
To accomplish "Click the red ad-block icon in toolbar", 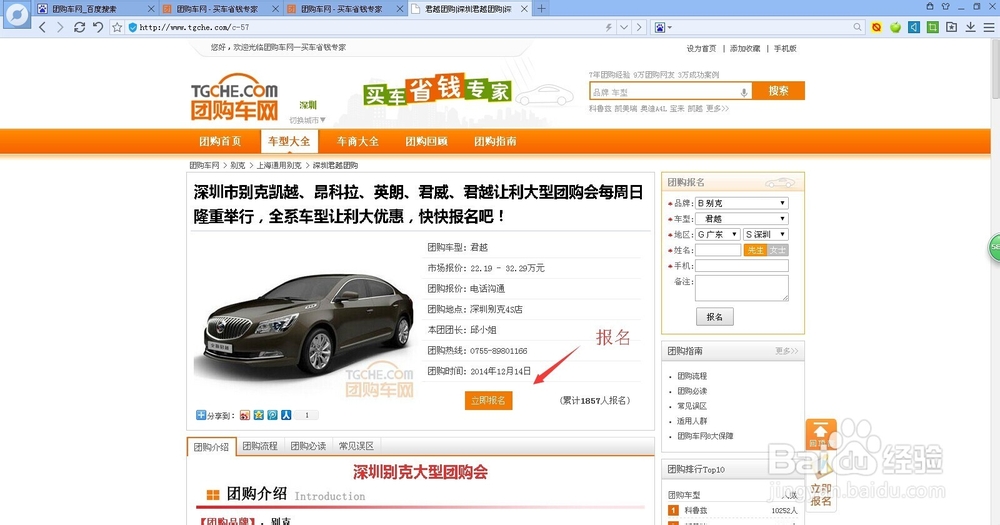I will pyautogui.click(x=876, y=27).
